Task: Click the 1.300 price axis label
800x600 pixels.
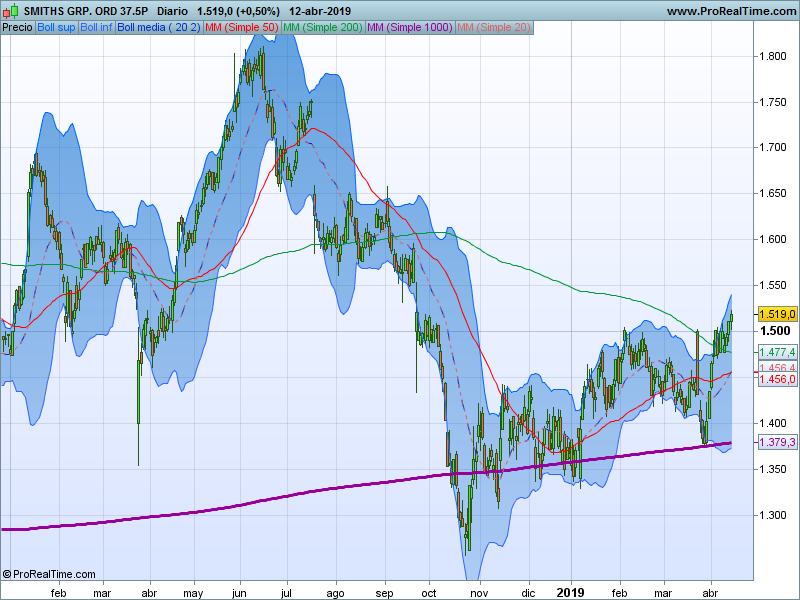Action: [773, 515]
